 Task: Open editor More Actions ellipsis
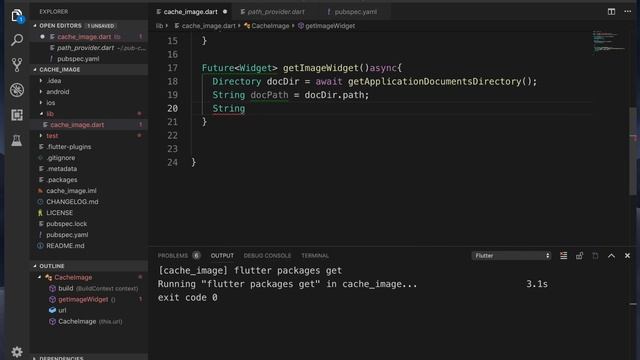tap(627, 11)
